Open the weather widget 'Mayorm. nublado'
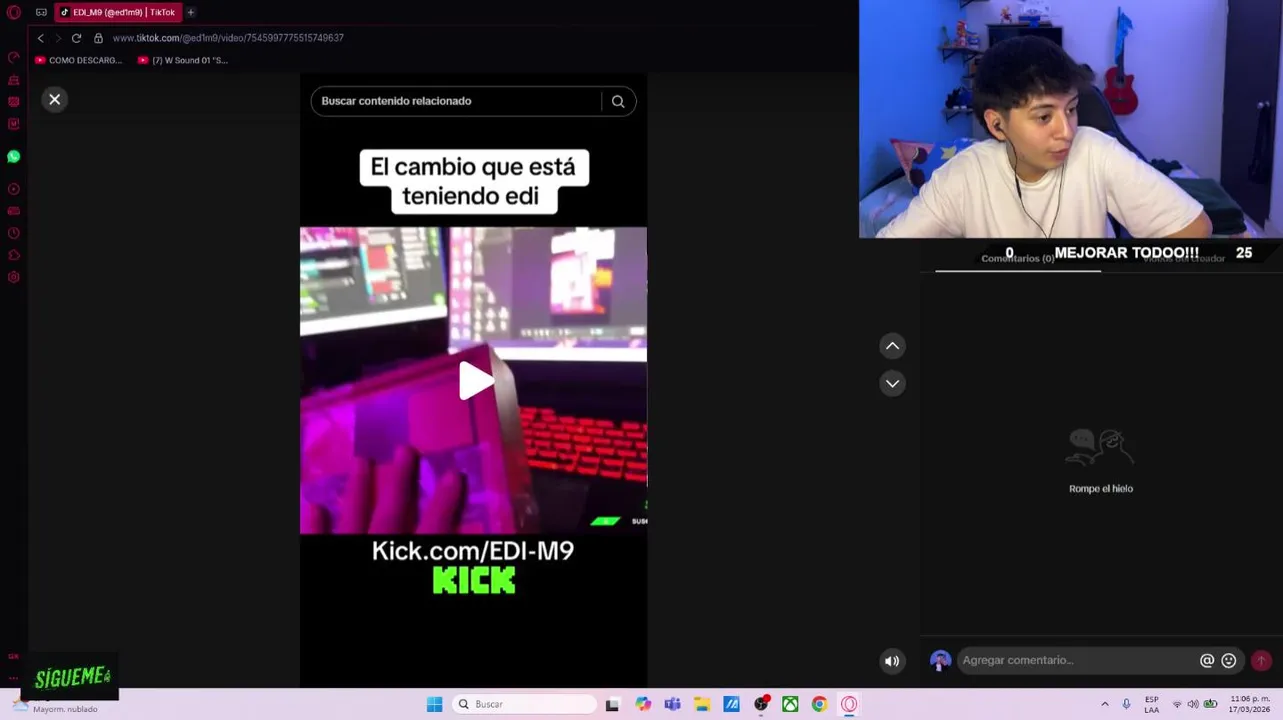This screenshot has height=720, width=1283. point(56,705)
